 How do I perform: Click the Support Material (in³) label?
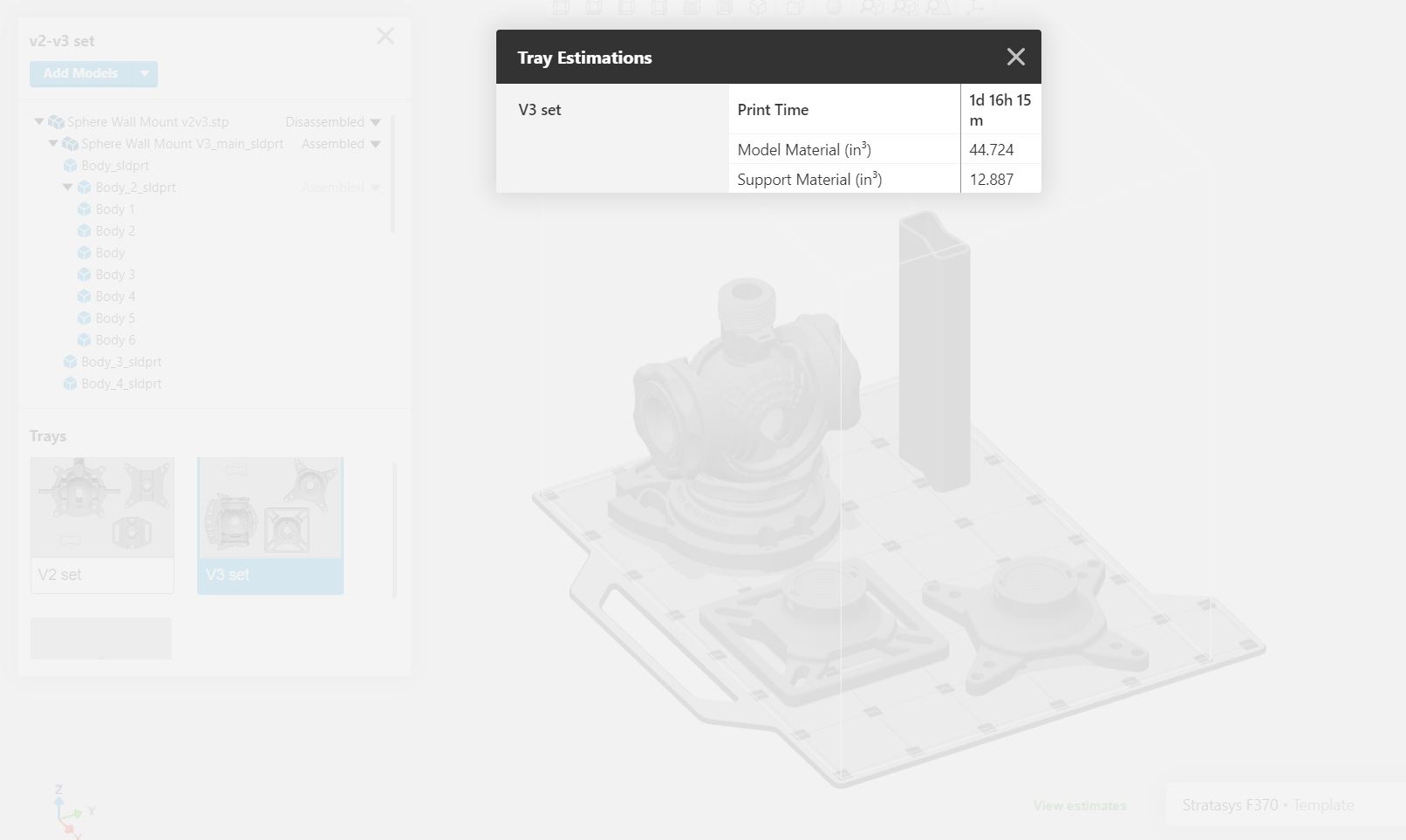coord(809,179)
